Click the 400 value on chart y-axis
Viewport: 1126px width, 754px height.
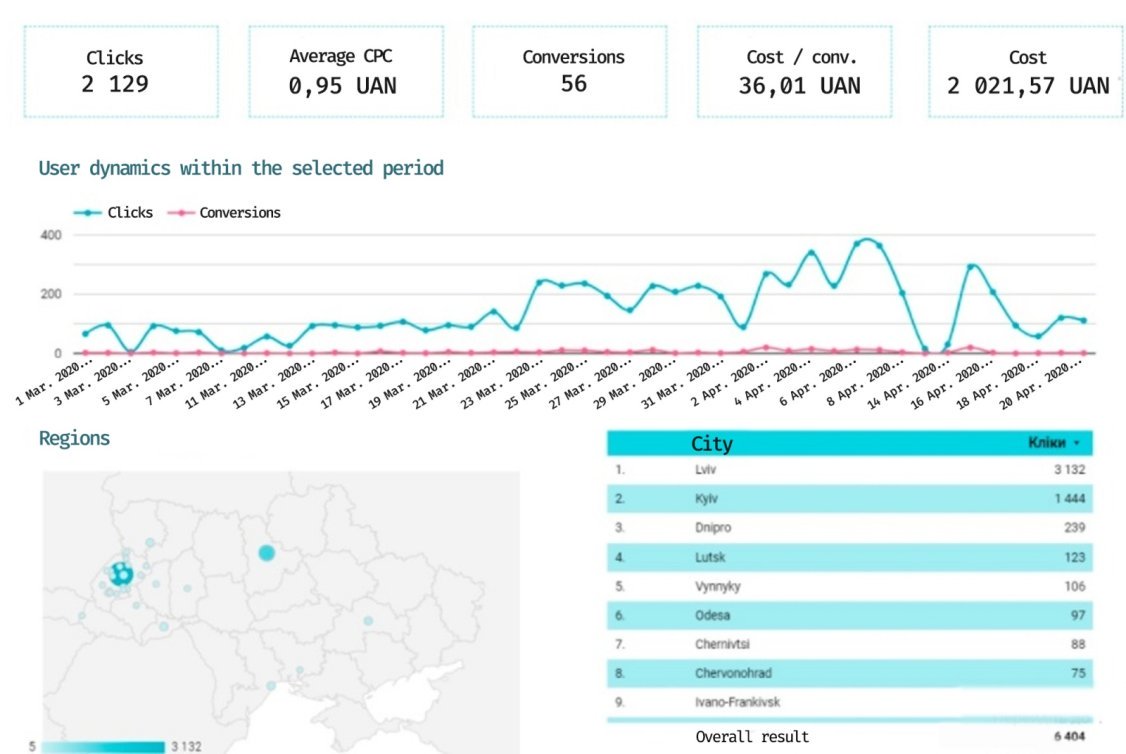[51, 235]
